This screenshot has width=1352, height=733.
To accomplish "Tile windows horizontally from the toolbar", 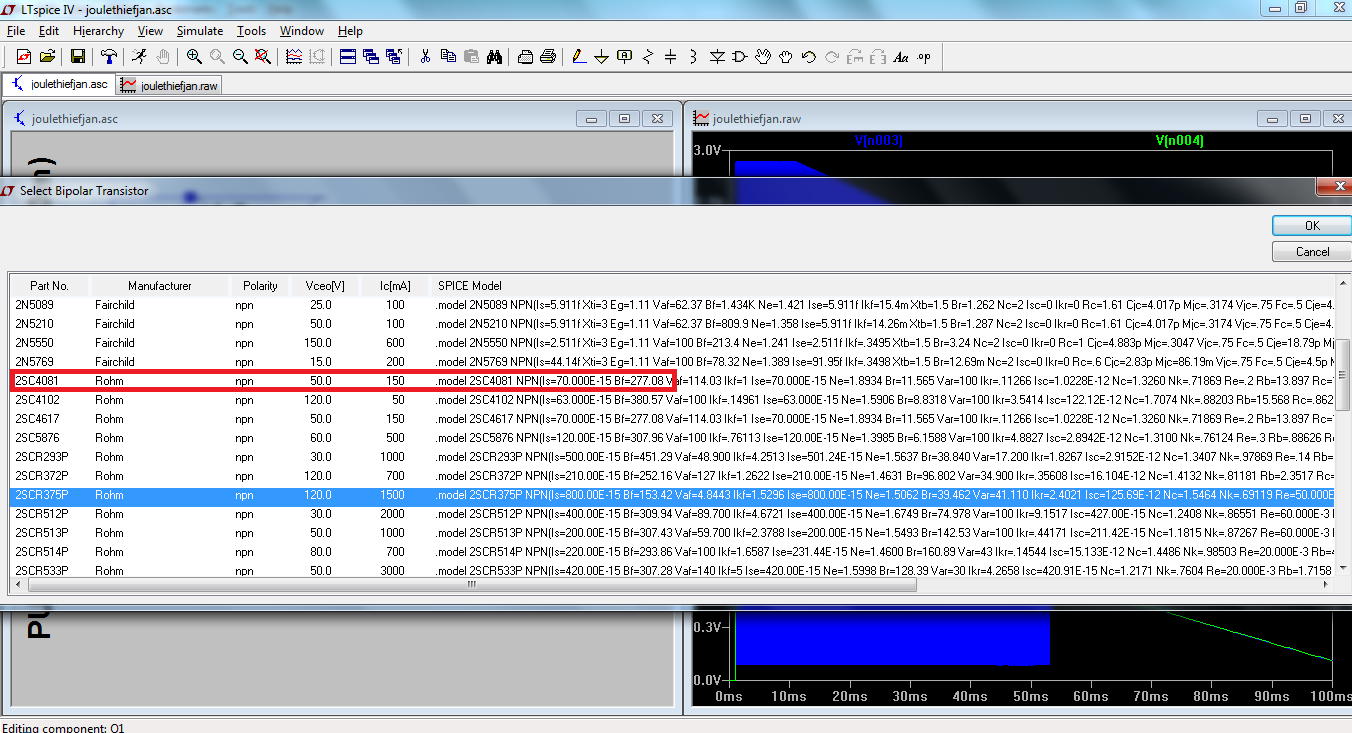I will [348, 56].
